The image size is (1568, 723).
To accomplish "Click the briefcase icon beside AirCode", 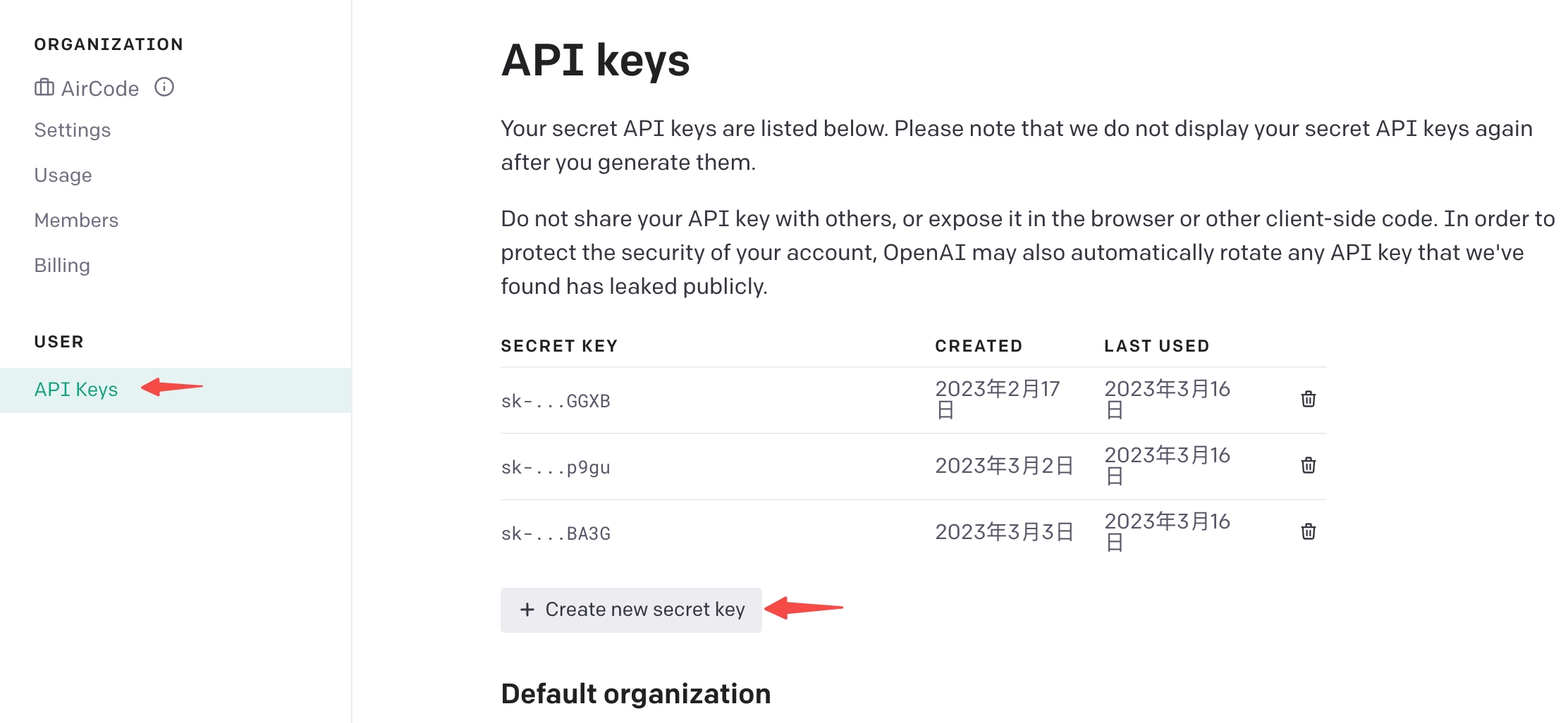I will click(x=44, y=87).
